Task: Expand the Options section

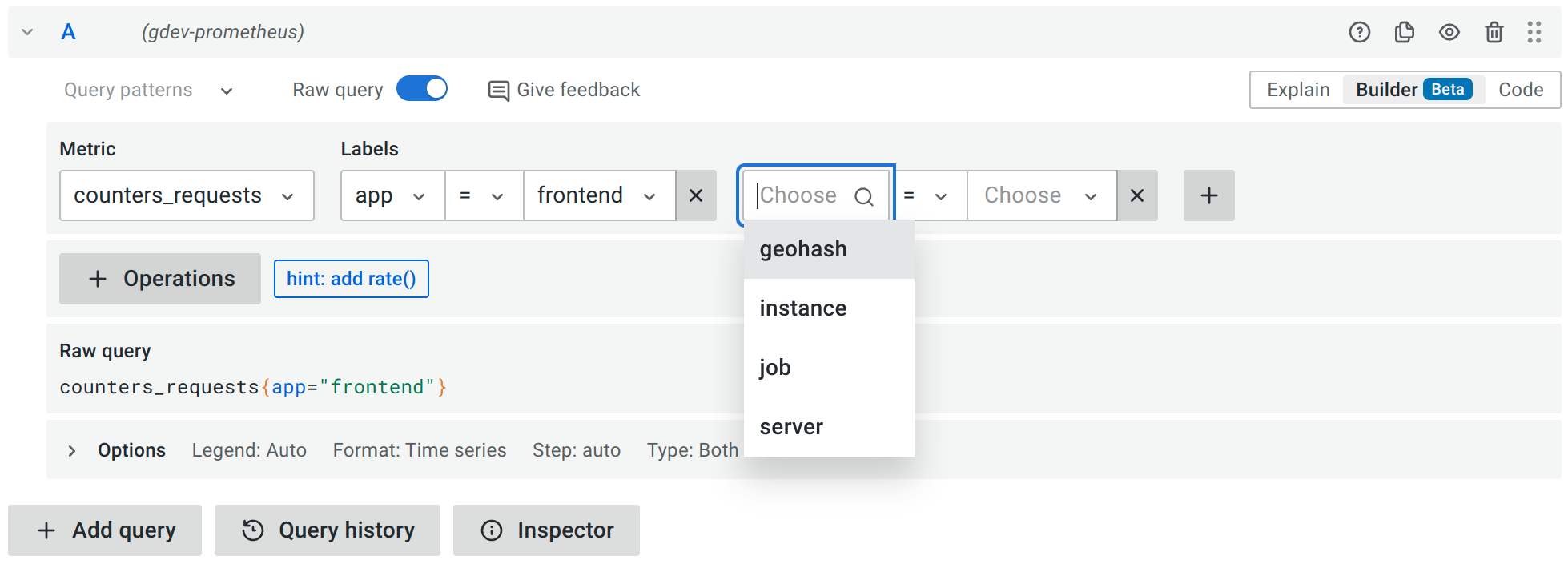Action: click(x=72, y=450)
